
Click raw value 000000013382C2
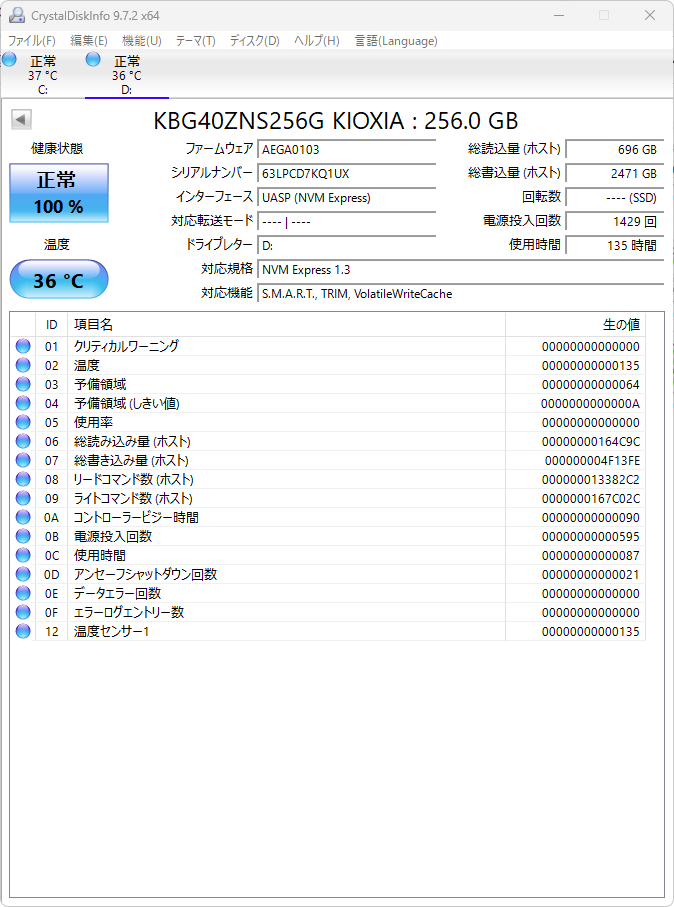tap(591, 480)
